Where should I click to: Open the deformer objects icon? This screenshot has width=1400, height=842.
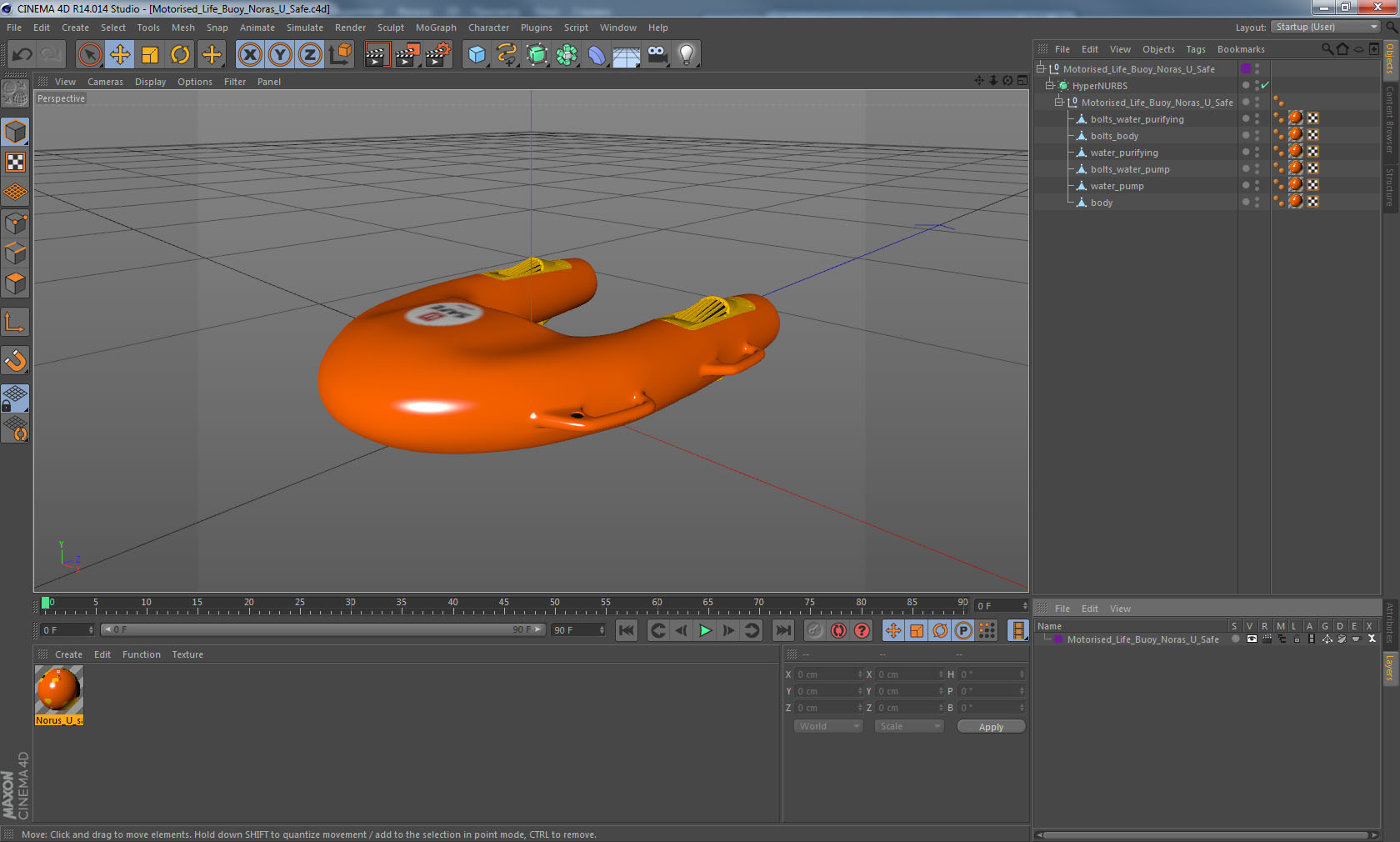(597, 55)
